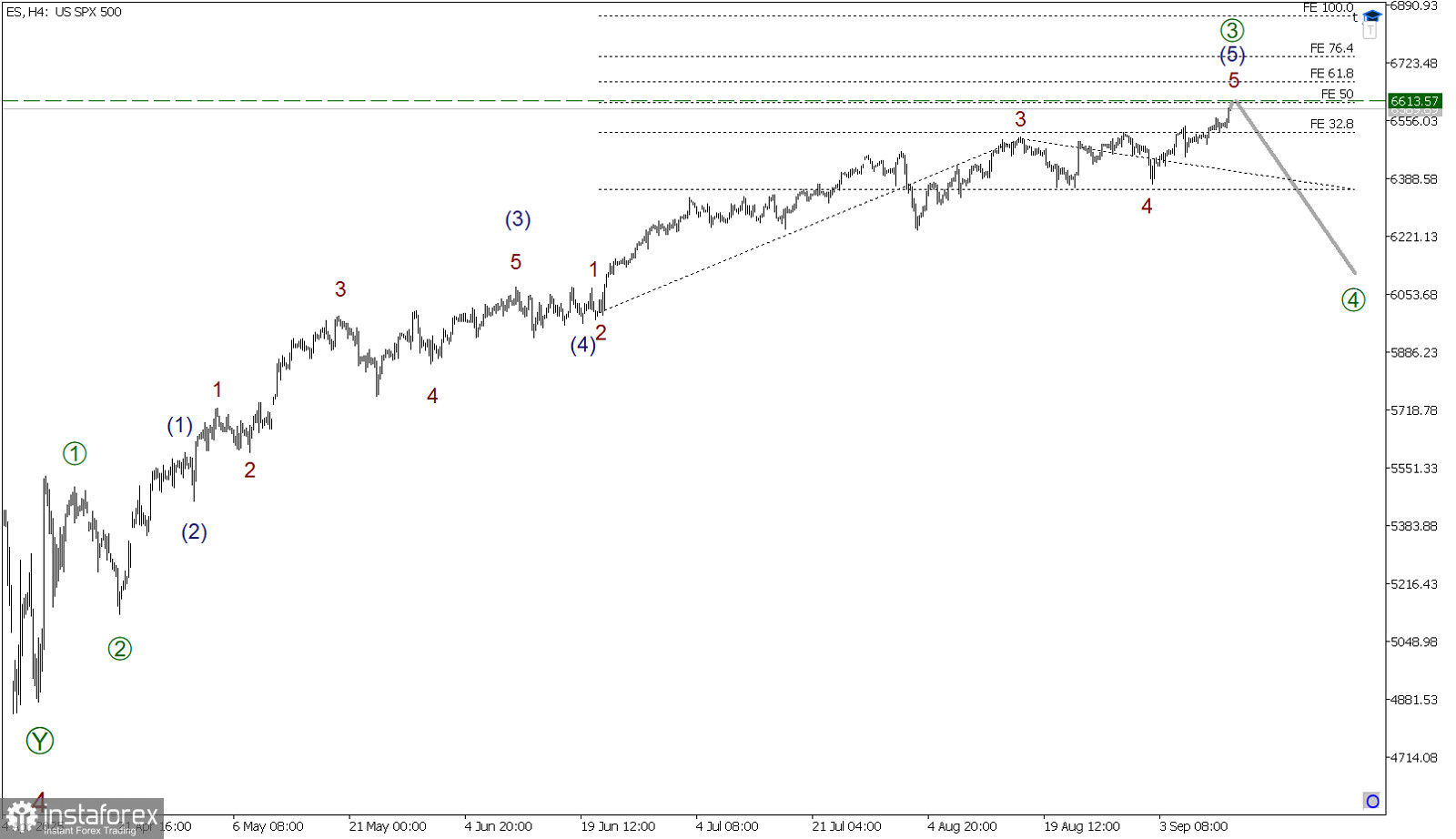This screenshot has width=1456, height=839.
Task: Select the green circled 4 wave label
Action: tap(1353, 299)
